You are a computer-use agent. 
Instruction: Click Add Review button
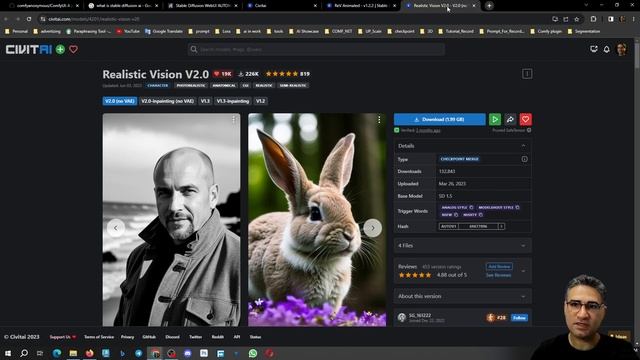pos(499,267)
